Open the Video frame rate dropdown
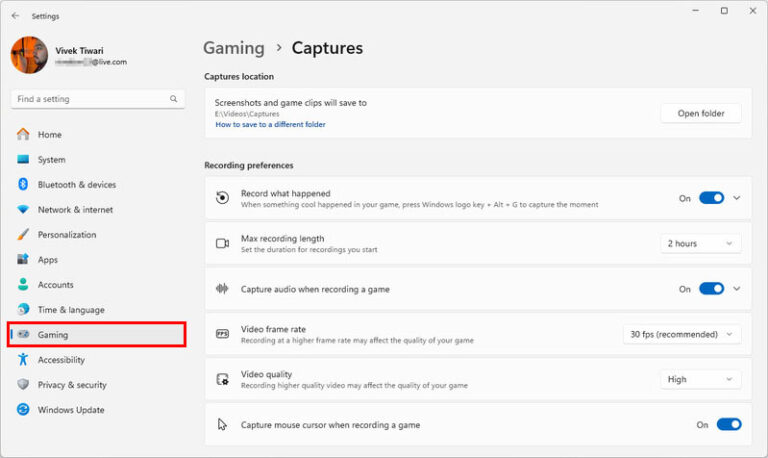The height and width of the screenshot is (458, 768). [x=681, y=334]
